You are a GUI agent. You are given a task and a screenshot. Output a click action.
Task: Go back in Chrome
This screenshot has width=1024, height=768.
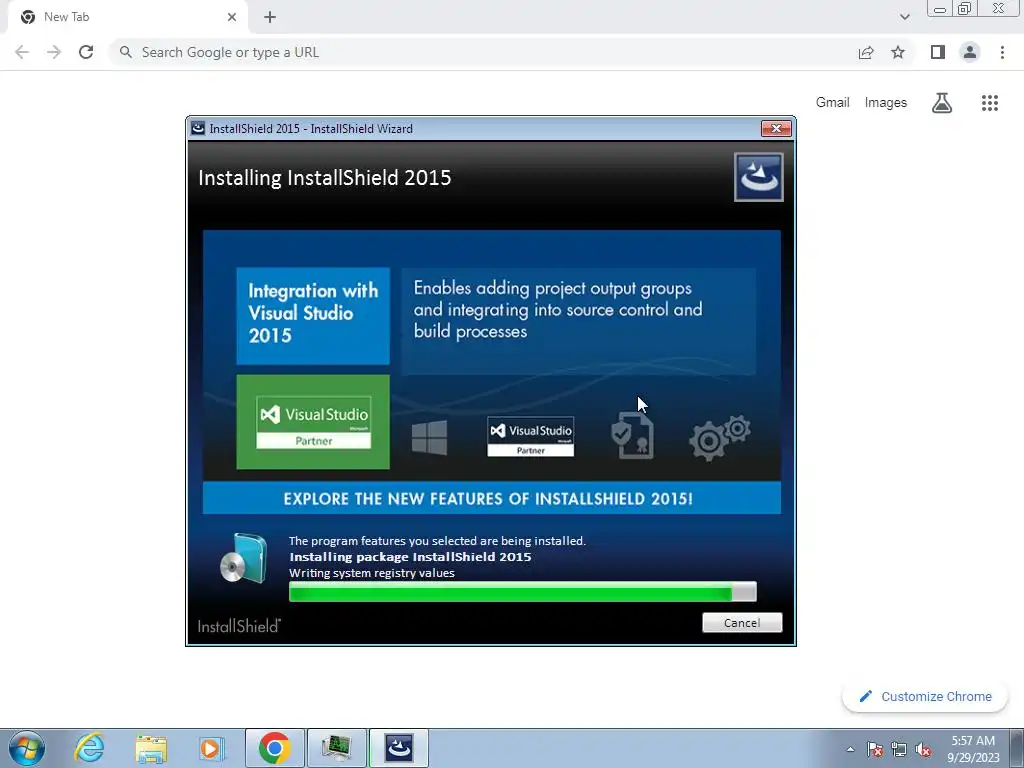coord(22,52)
